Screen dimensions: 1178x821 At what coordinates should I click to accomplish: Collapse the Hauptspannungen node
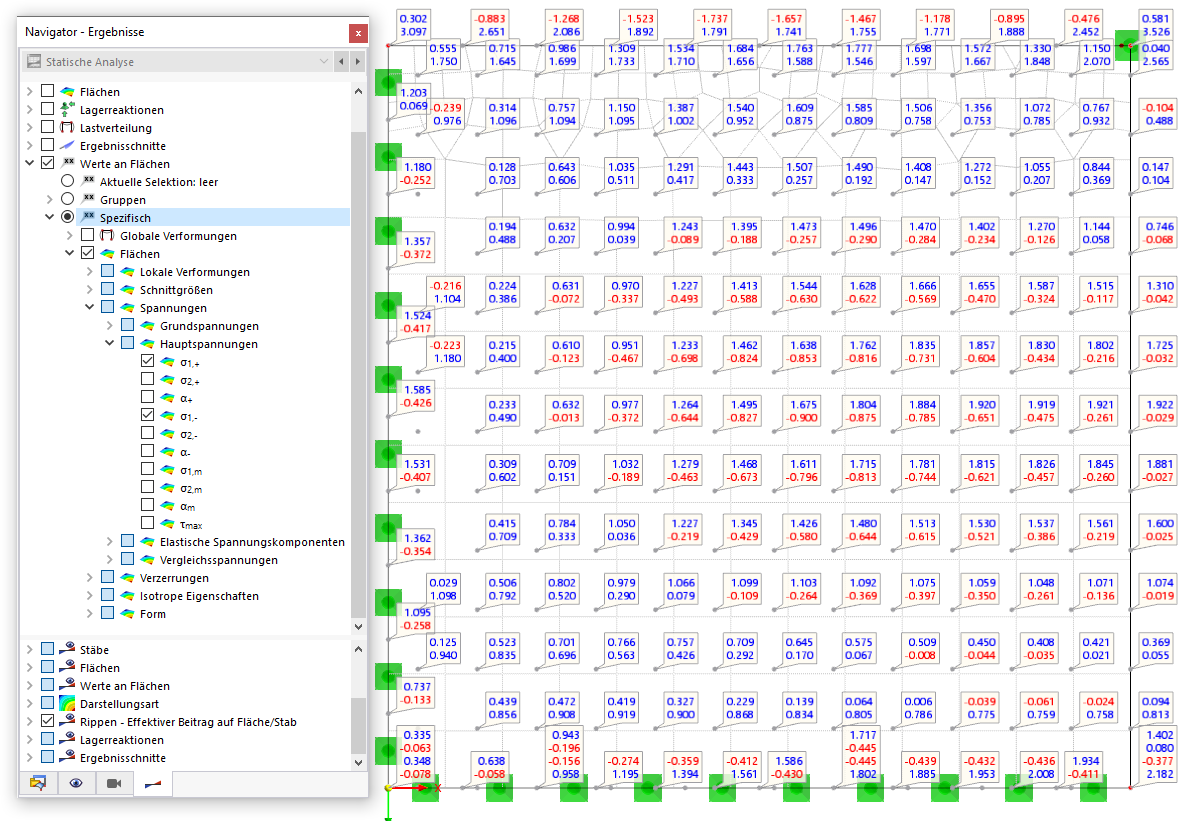(110, 343)
